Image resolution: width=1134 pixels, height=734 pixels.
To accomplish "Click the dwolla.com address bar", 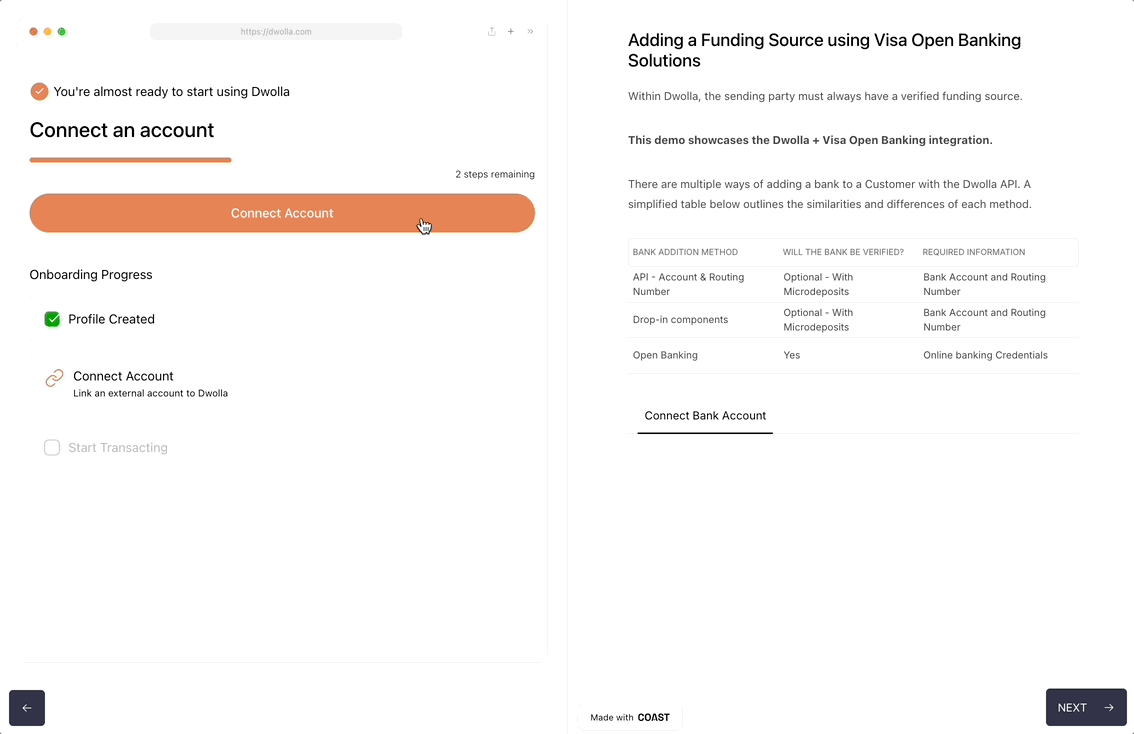I will tap(276, 32).
